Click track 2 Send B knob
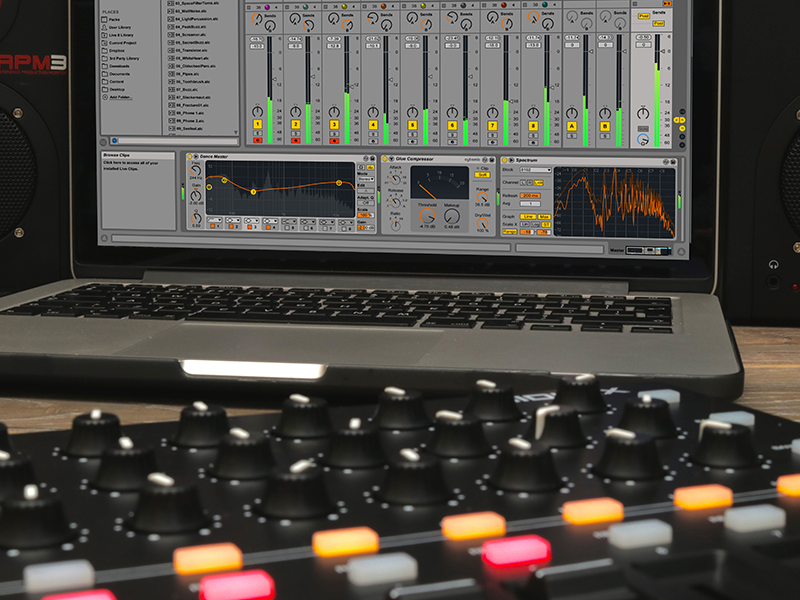This screenshot has height=600, width=800. [x=309, y=26]
